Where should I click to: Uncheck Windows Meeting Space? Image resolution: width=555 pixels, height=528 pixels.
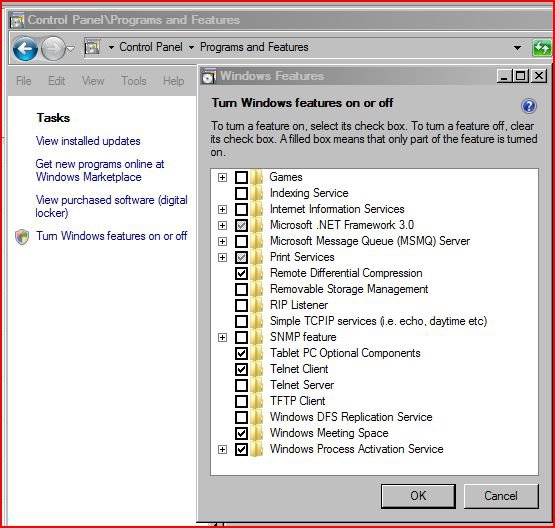241,433
